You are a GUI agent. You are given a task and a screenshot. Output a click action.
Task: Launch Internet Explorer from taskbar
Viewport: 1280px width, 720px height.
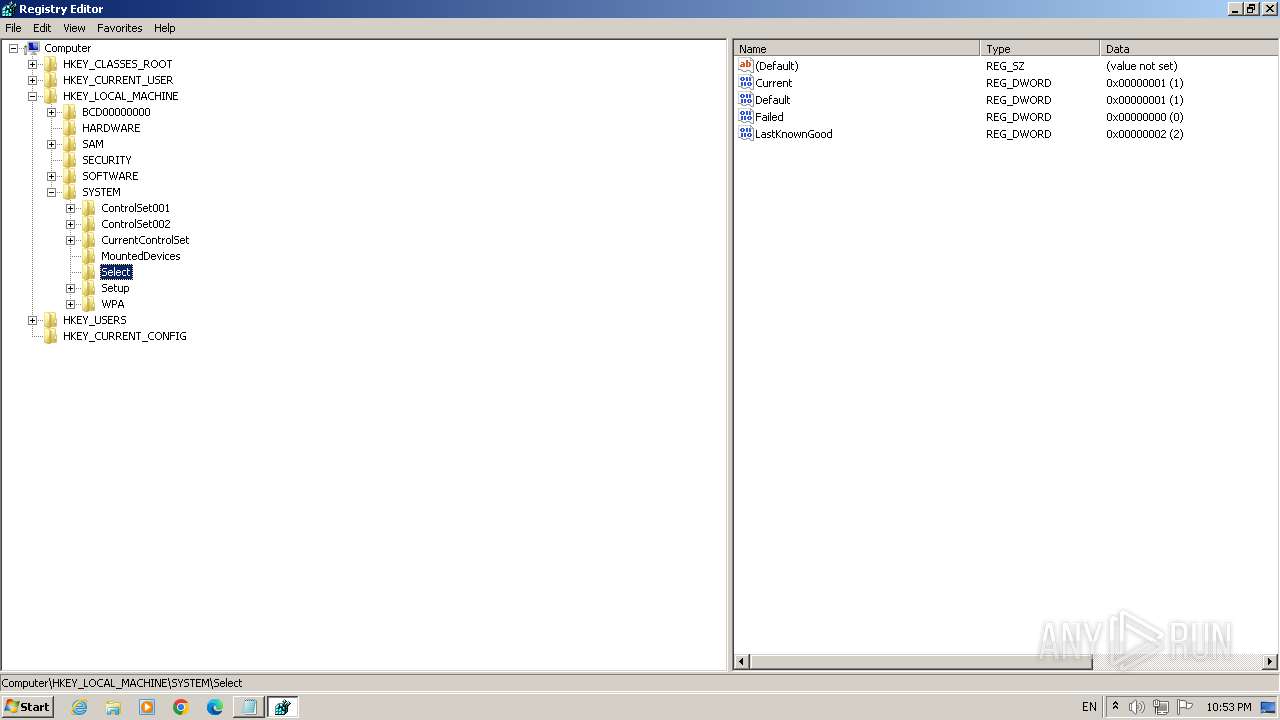click(80, 707)
